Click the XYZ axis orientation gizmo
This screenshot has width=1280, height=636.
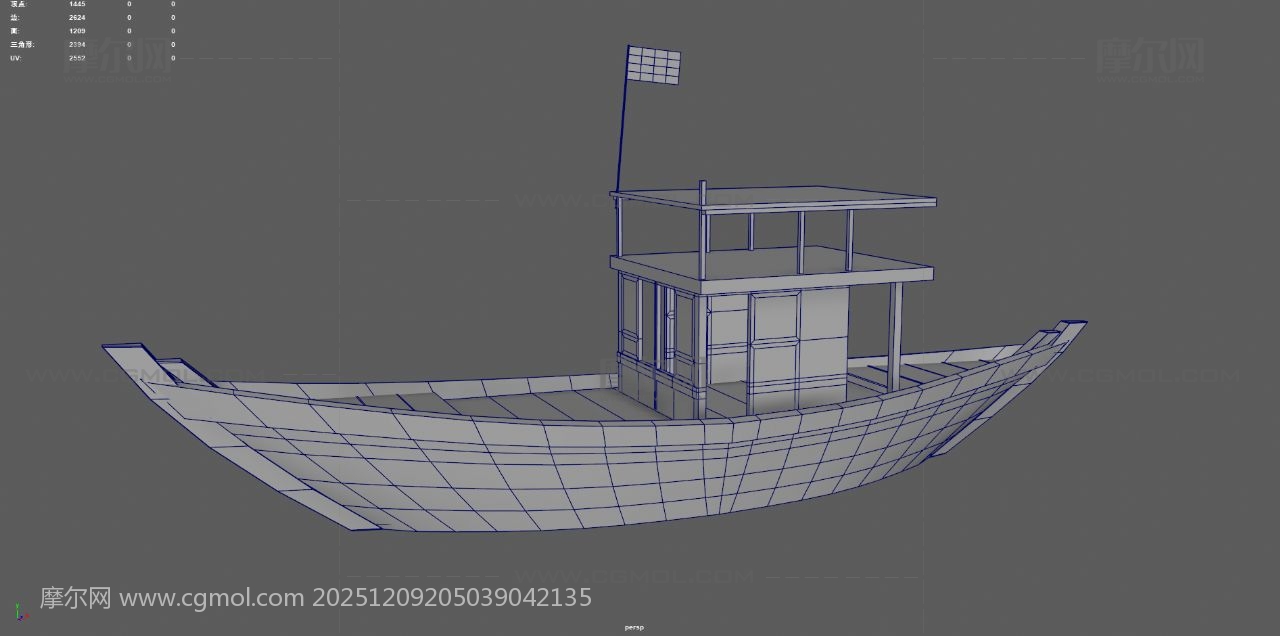(x=18, y=612)
